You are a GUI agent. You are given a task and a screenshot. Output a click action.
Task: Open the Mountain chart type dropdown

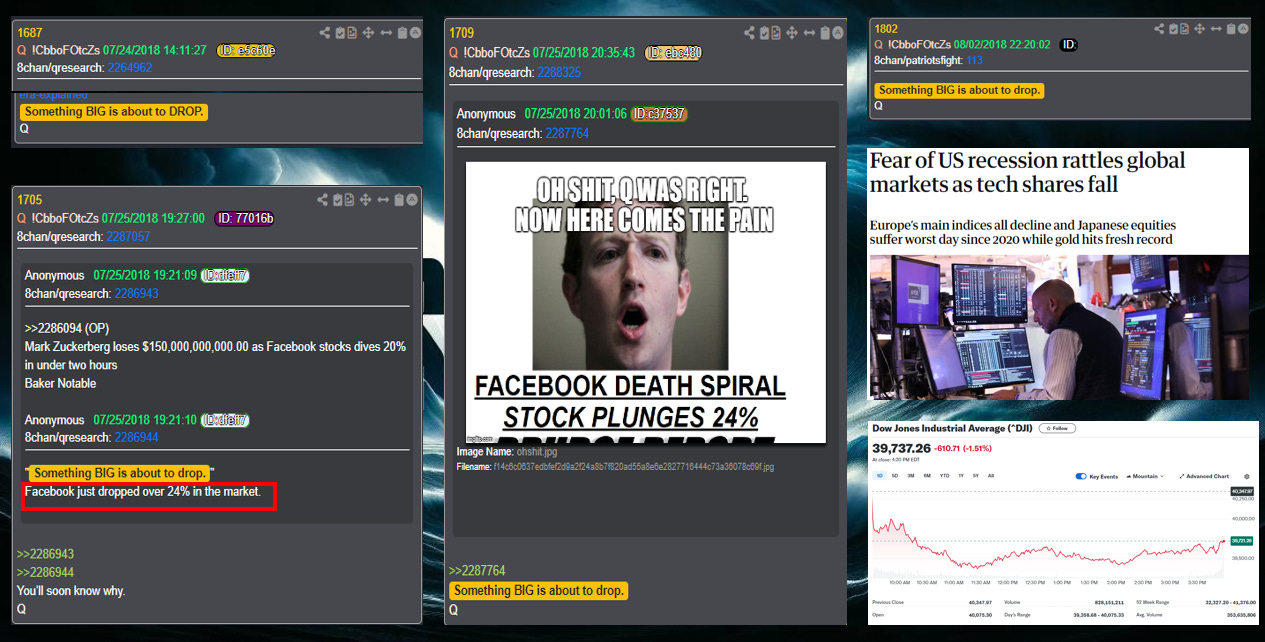1145,476
